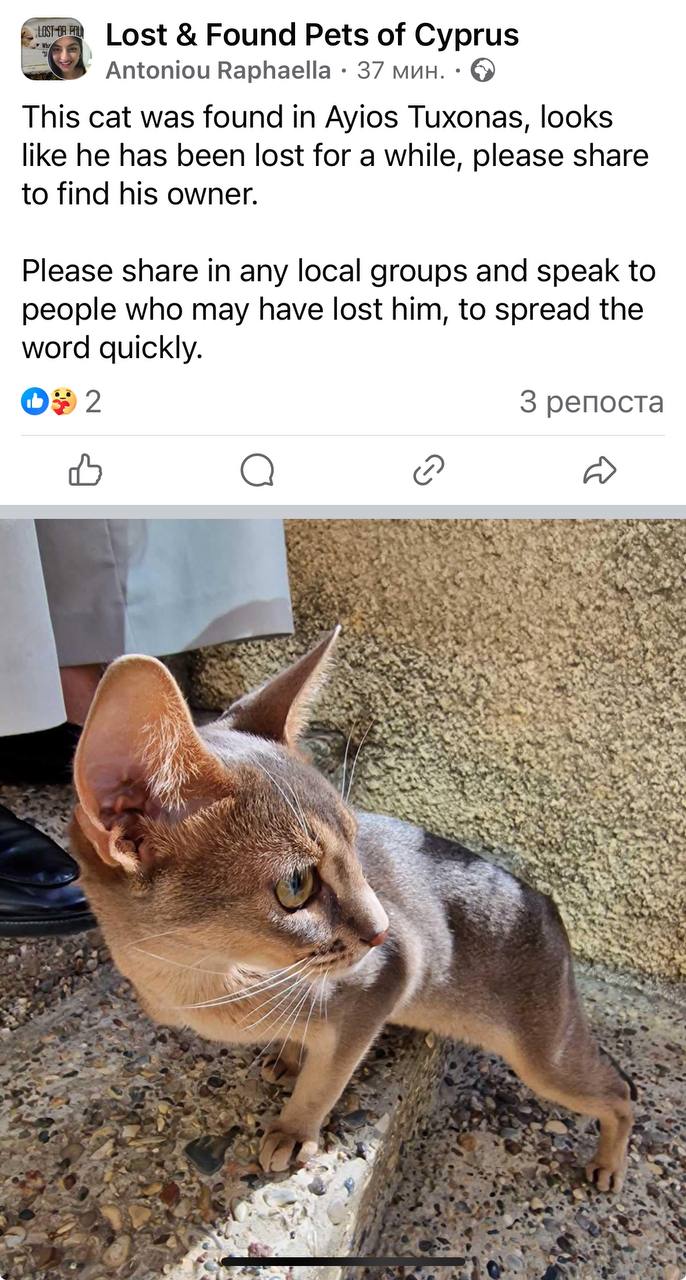View the 3 репоста shares list
686x1280 pixels.
click(x=591, y=402)
